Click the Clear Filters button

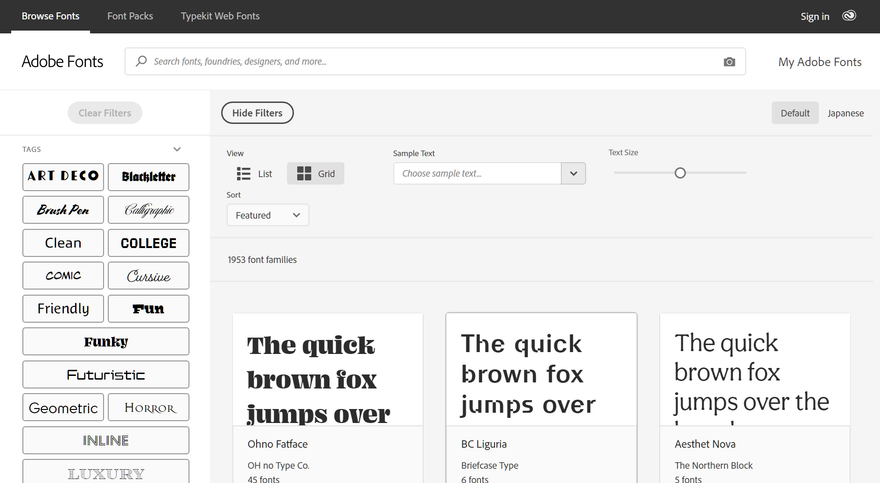point(105,113)
